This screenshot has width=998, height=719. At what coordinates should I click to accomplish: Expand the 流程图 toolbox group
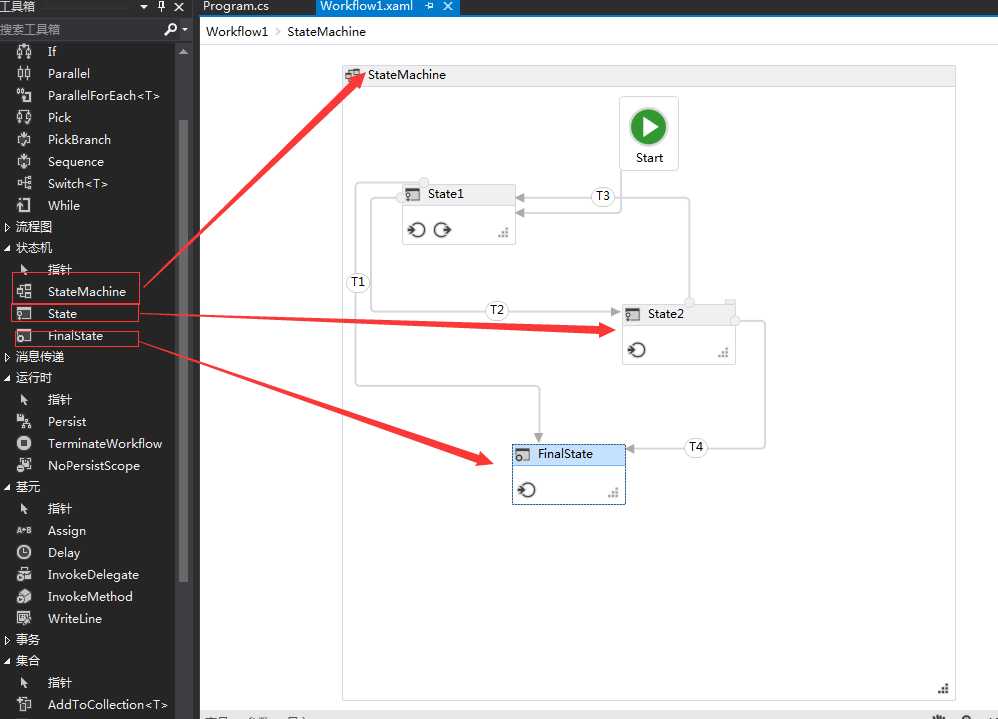point(7,227)
